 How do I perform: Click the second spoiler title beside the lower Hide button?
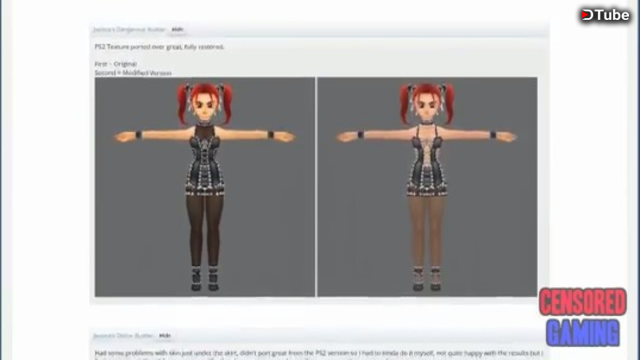(123, 336)
